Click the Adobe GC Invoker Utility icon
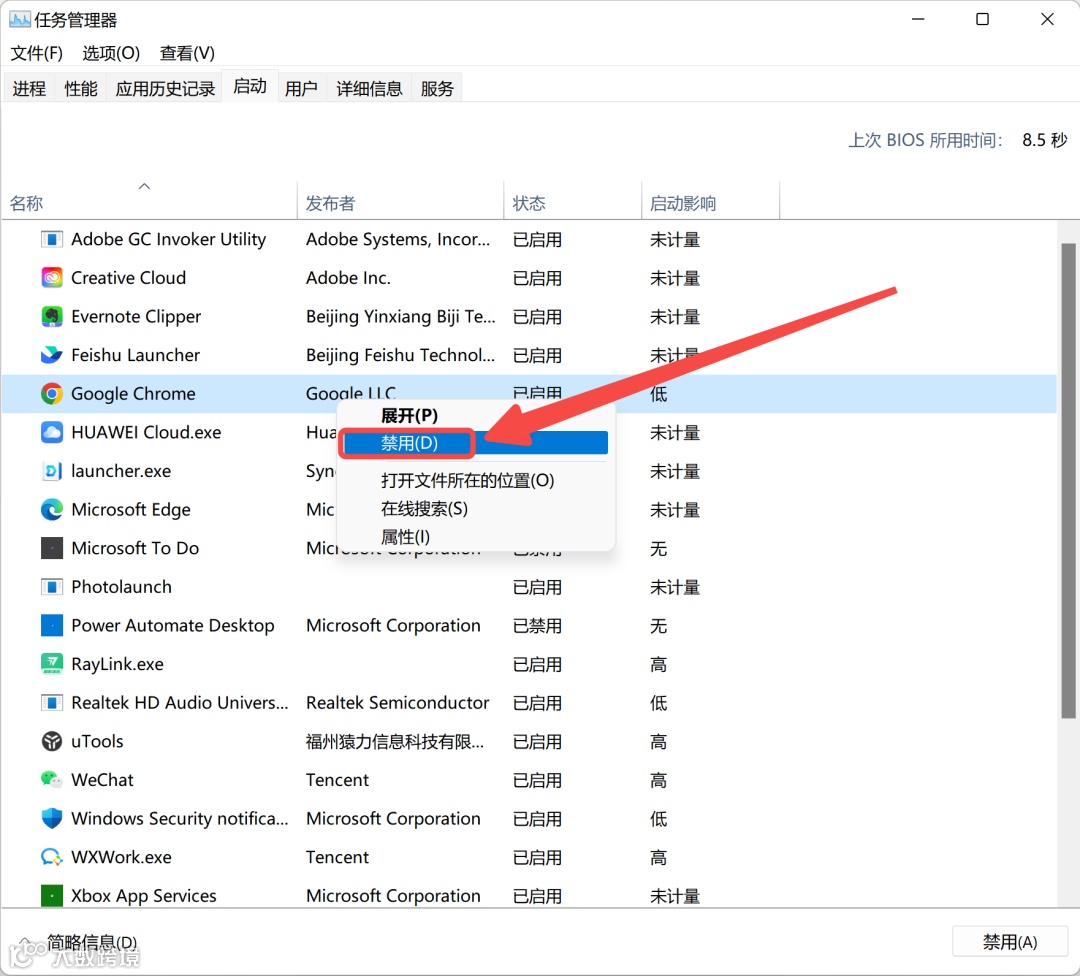1080x976 pixels. 52,239
